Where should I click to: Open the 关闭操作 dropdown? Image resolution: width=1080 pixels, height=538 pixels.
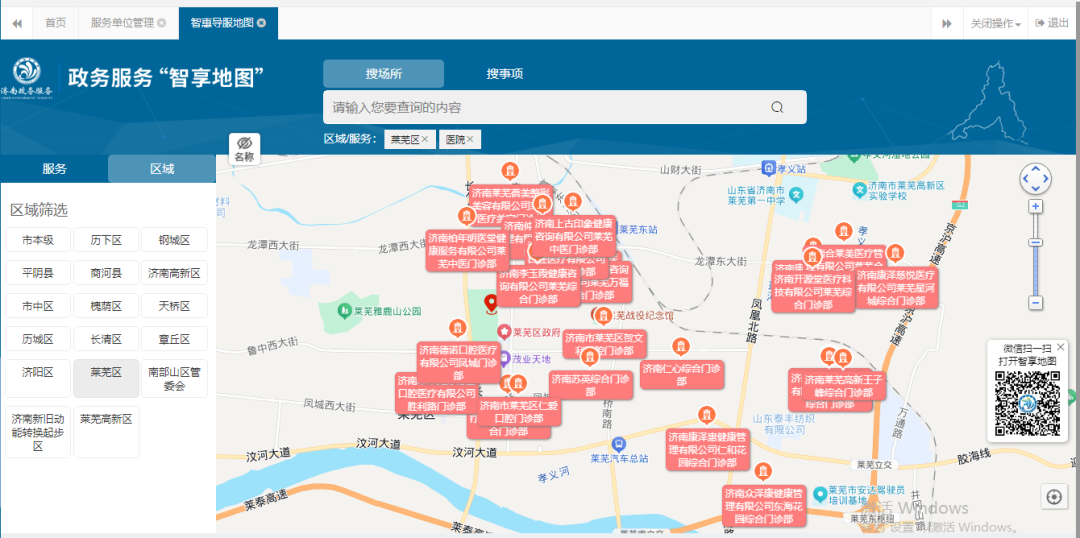(x=995, y=23)
